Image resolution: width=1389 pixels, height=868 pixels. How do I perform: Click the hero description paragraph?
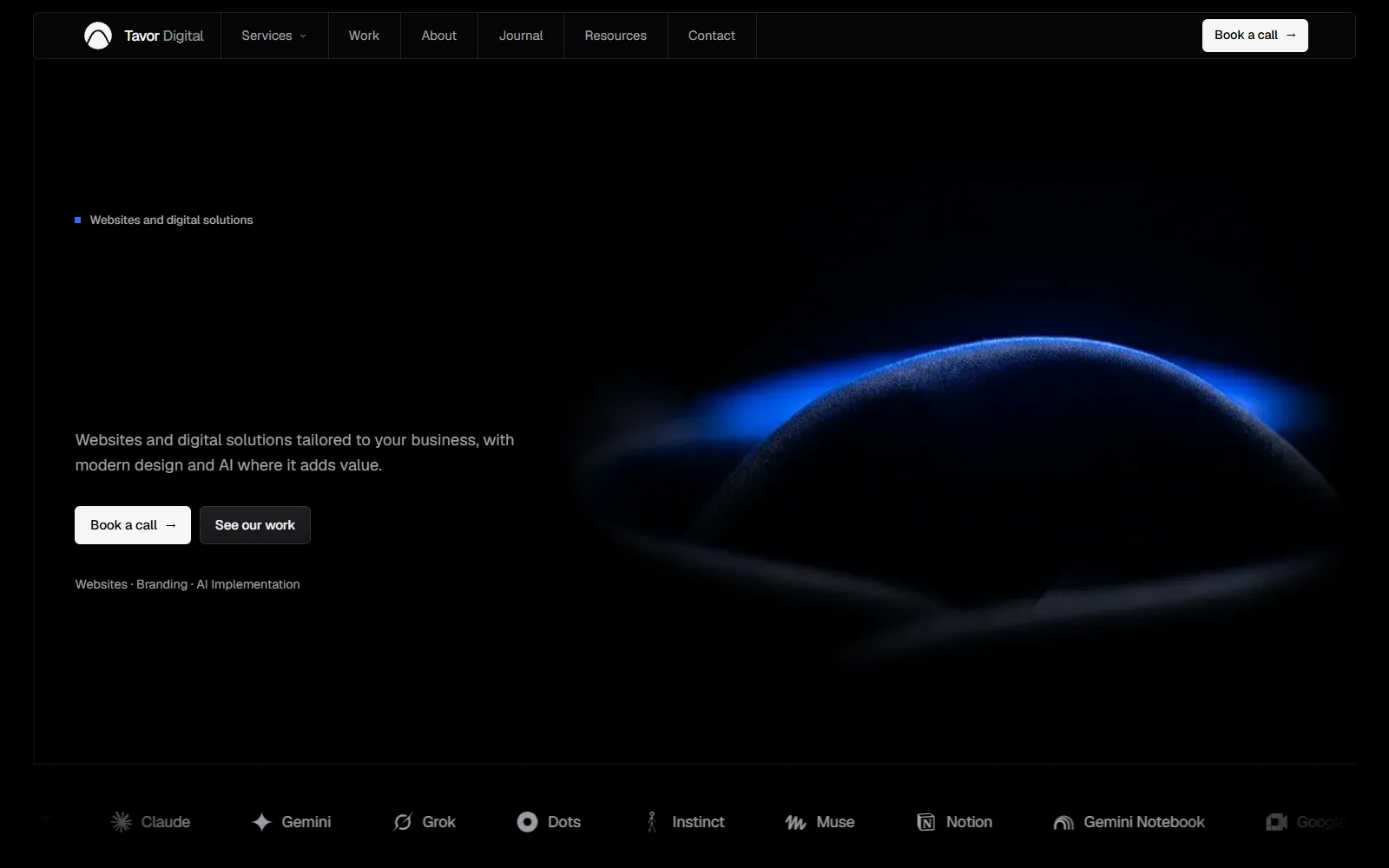point(295,452)
